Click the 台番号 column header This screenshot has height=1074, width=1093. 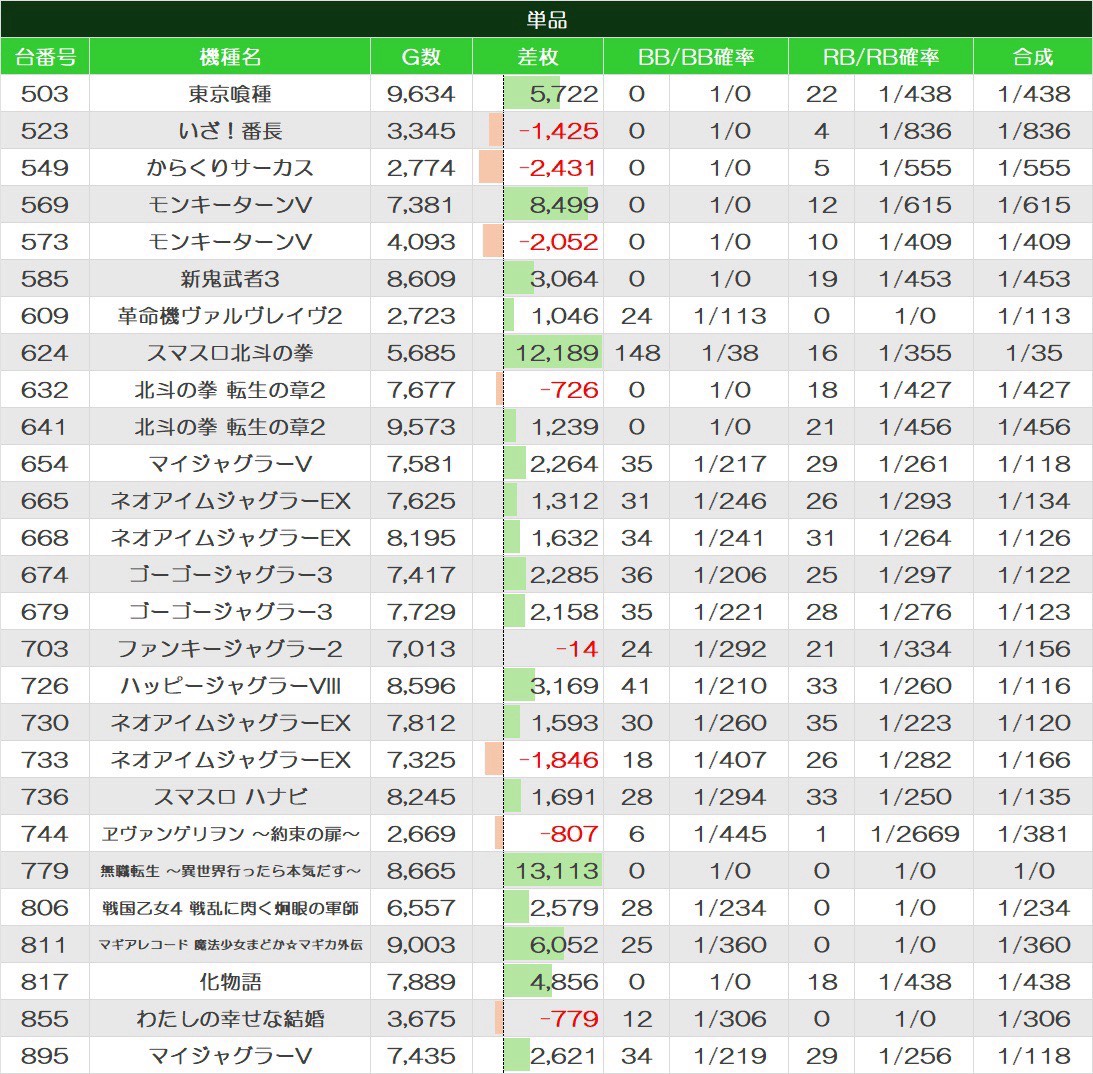(45, 56)
